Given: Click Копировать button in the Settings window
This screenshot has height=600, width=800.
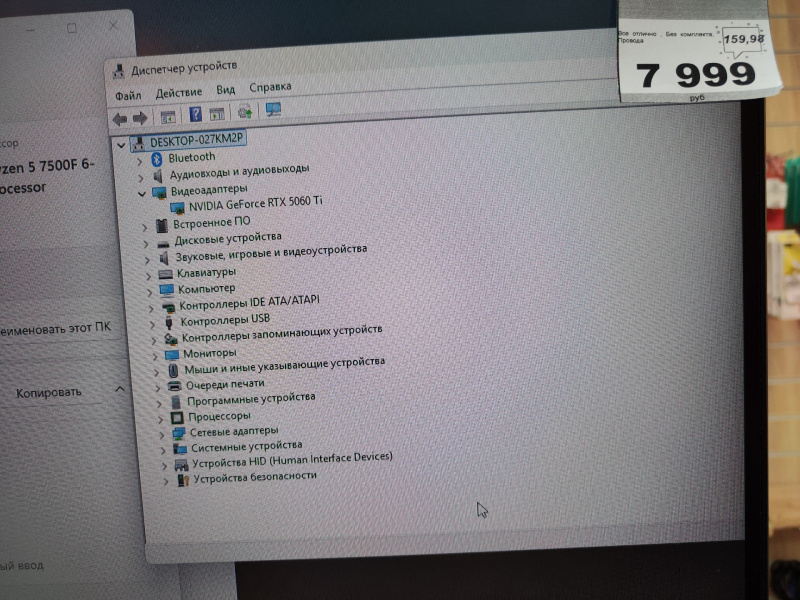Looking at the screenshot, I should tap(48, 393).
